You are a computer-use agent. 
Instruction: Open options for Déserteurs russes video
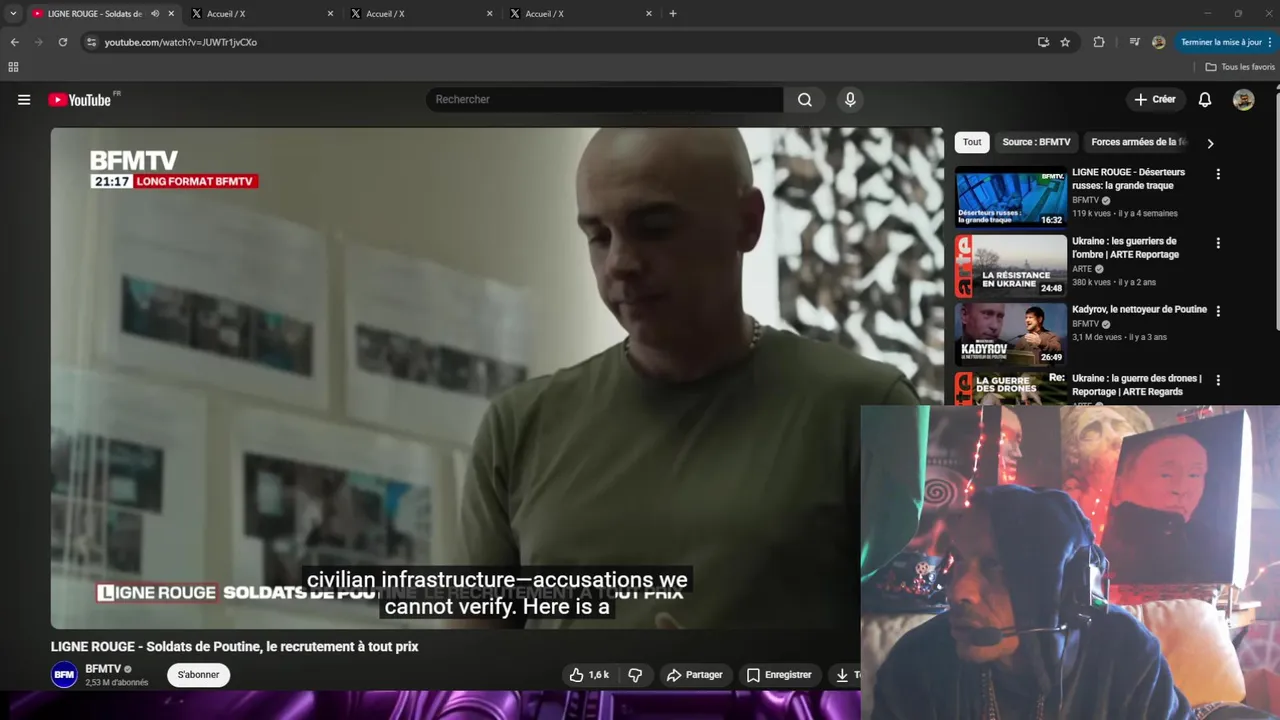click(x=1218, y=174)
